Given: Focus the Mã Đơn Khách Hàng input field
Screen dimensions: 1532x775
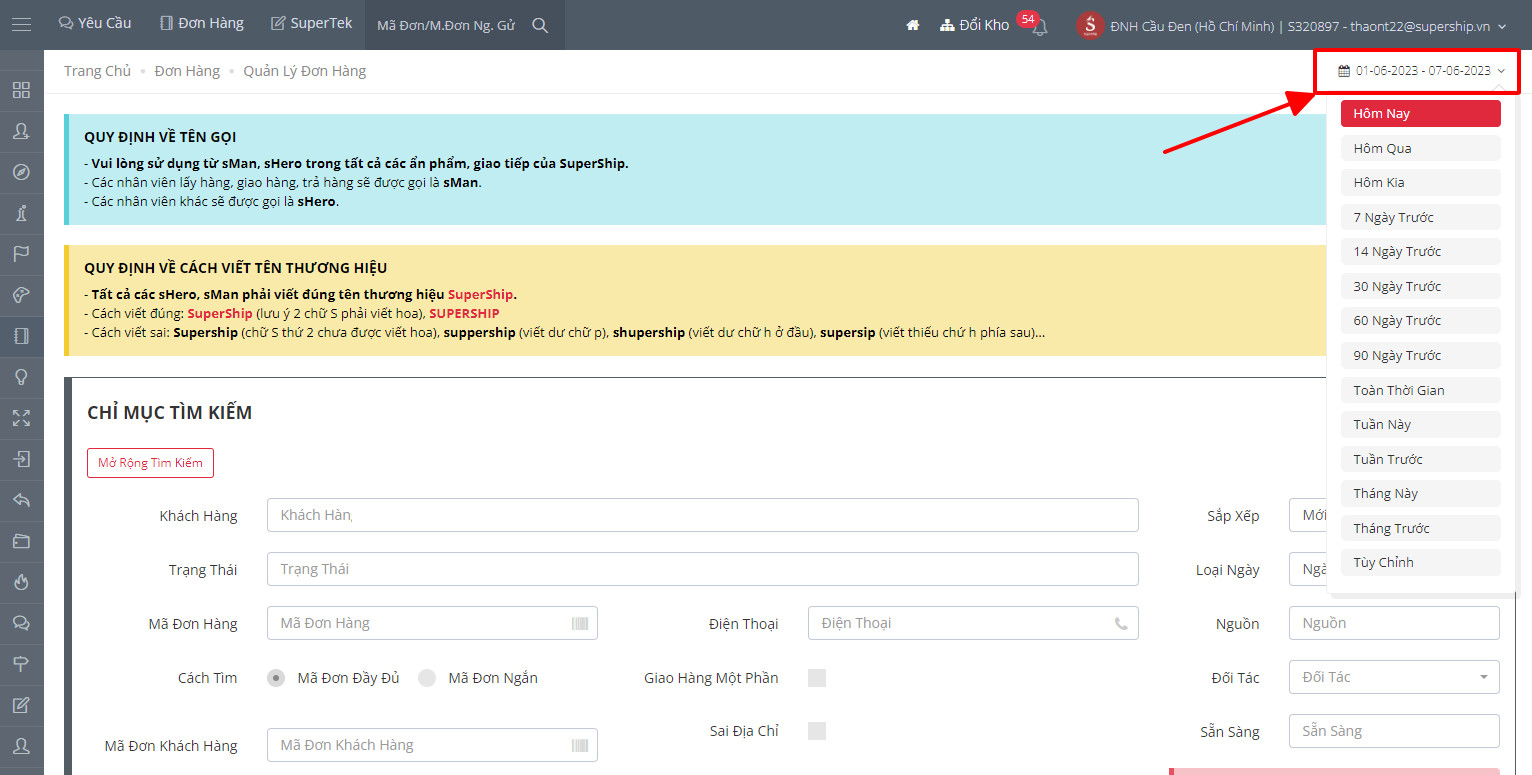Looking at the screenshot, I should (432, 745).
